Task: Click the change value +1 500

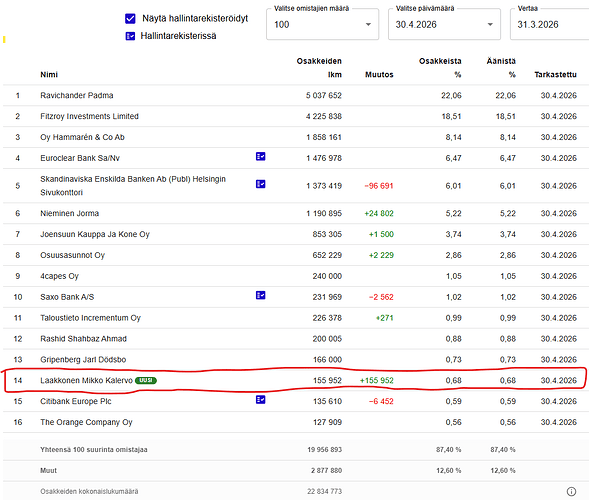Action: [x=381, y=234]
